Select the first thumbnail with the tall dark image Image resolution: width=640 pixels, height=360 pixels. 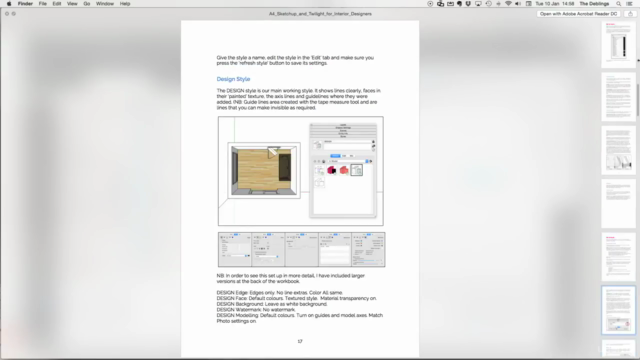click(618, 44)
